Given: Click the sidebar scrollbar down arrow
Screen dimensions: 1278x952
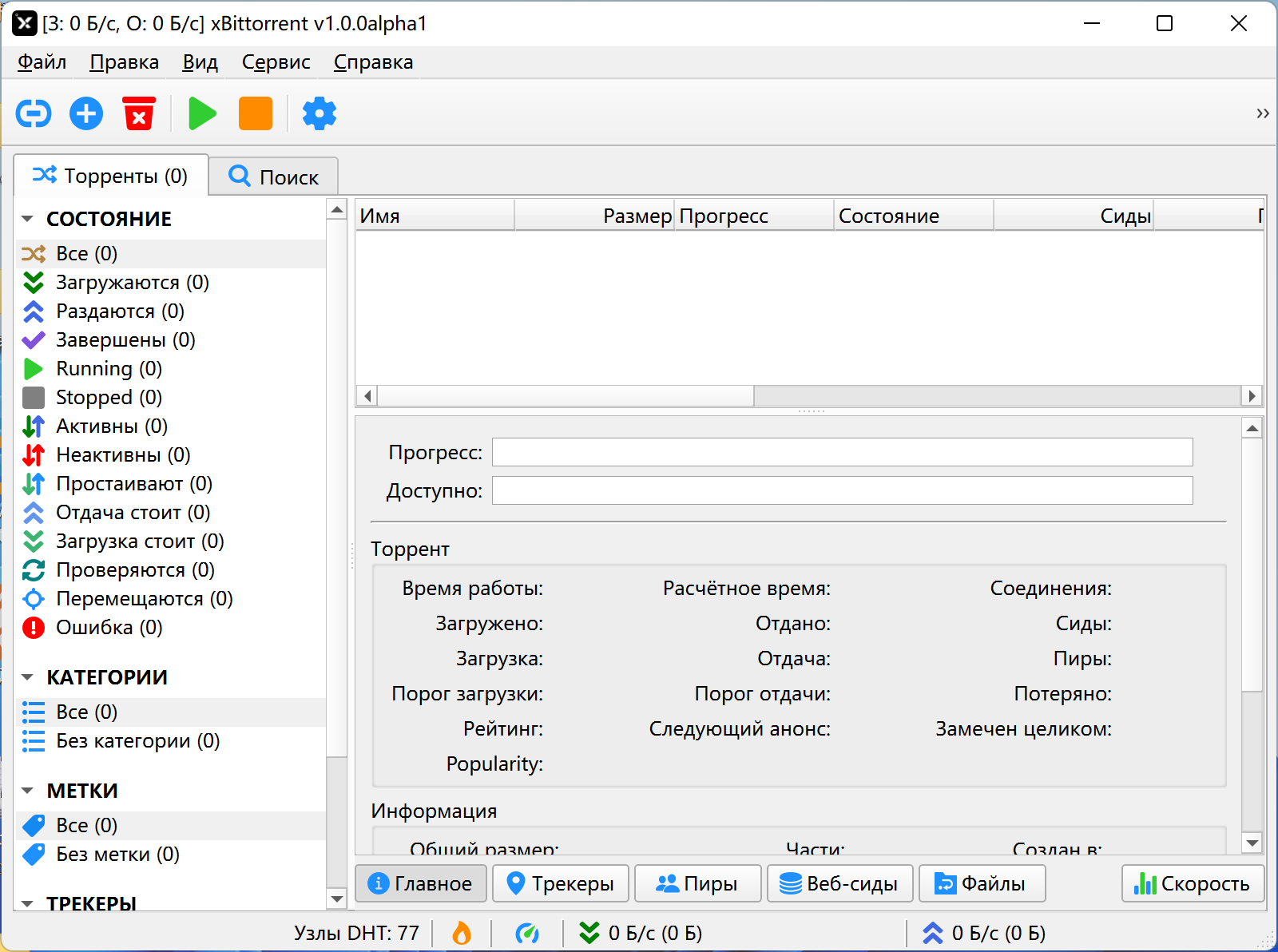Looking at the screenshot, I should pyautogui.click(x=337, y=898).
